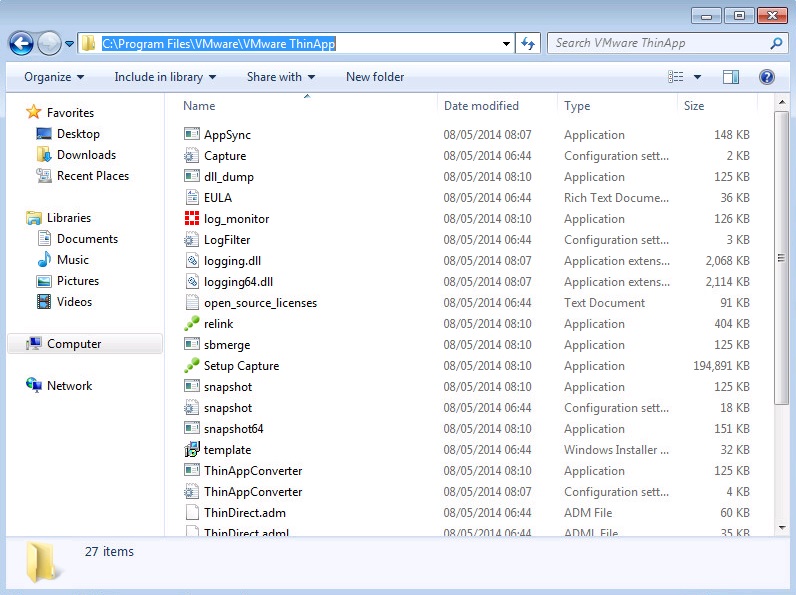The height and width of the screenshot is (595, 796).
Task: Select the address bar path text
Action: point(218,44)
